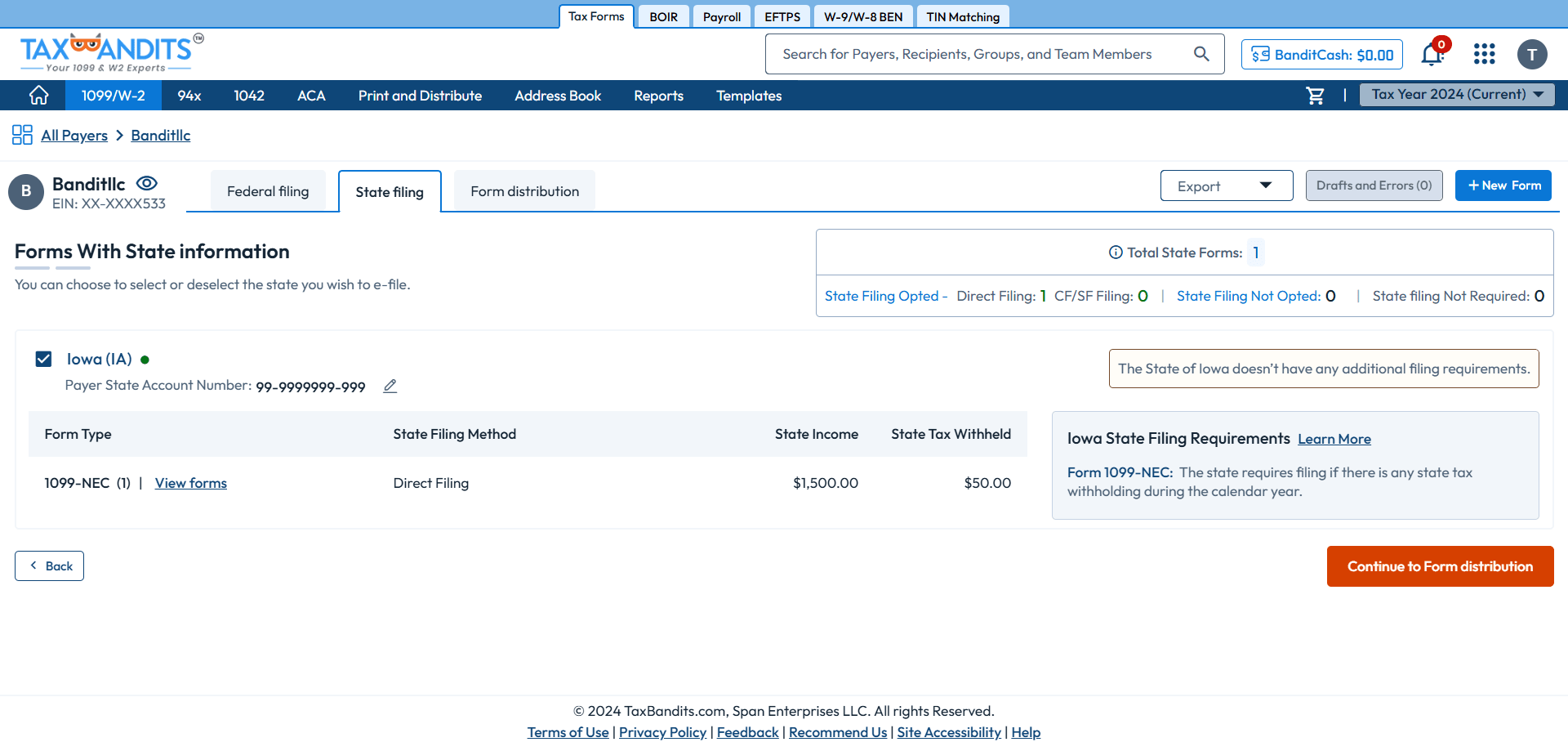Select the Tax Forms top tab
1568x751 pixels.
pyautogui.click(x=596, y=16)
